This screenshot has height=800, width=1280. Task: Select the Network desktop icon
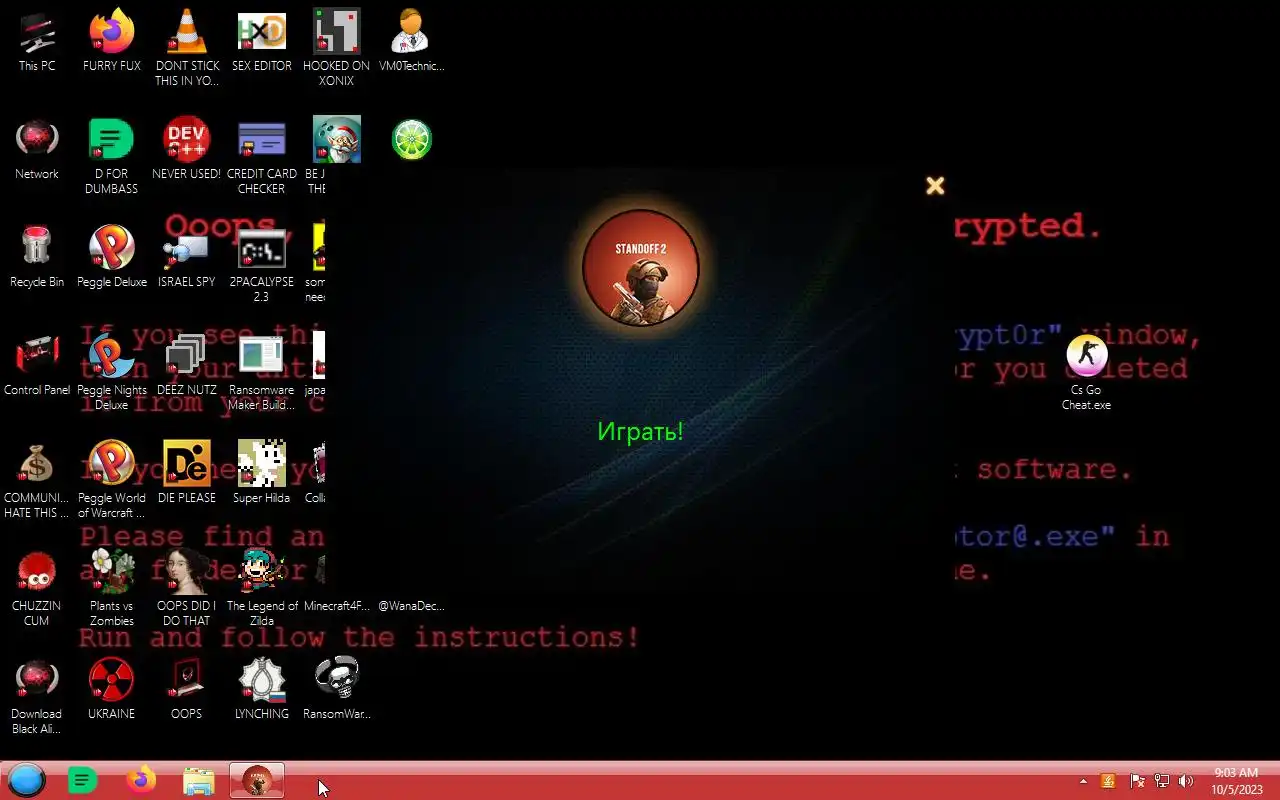point(37,148)
